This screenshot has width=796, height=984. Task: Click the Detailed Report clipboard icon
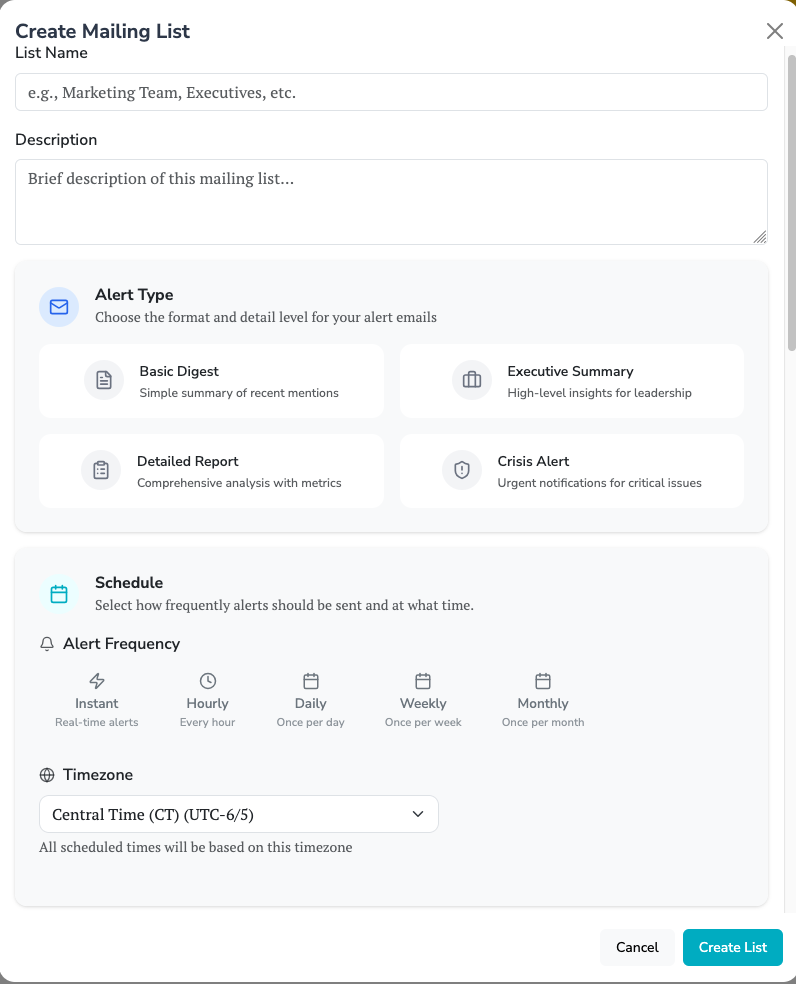point(101,470)
